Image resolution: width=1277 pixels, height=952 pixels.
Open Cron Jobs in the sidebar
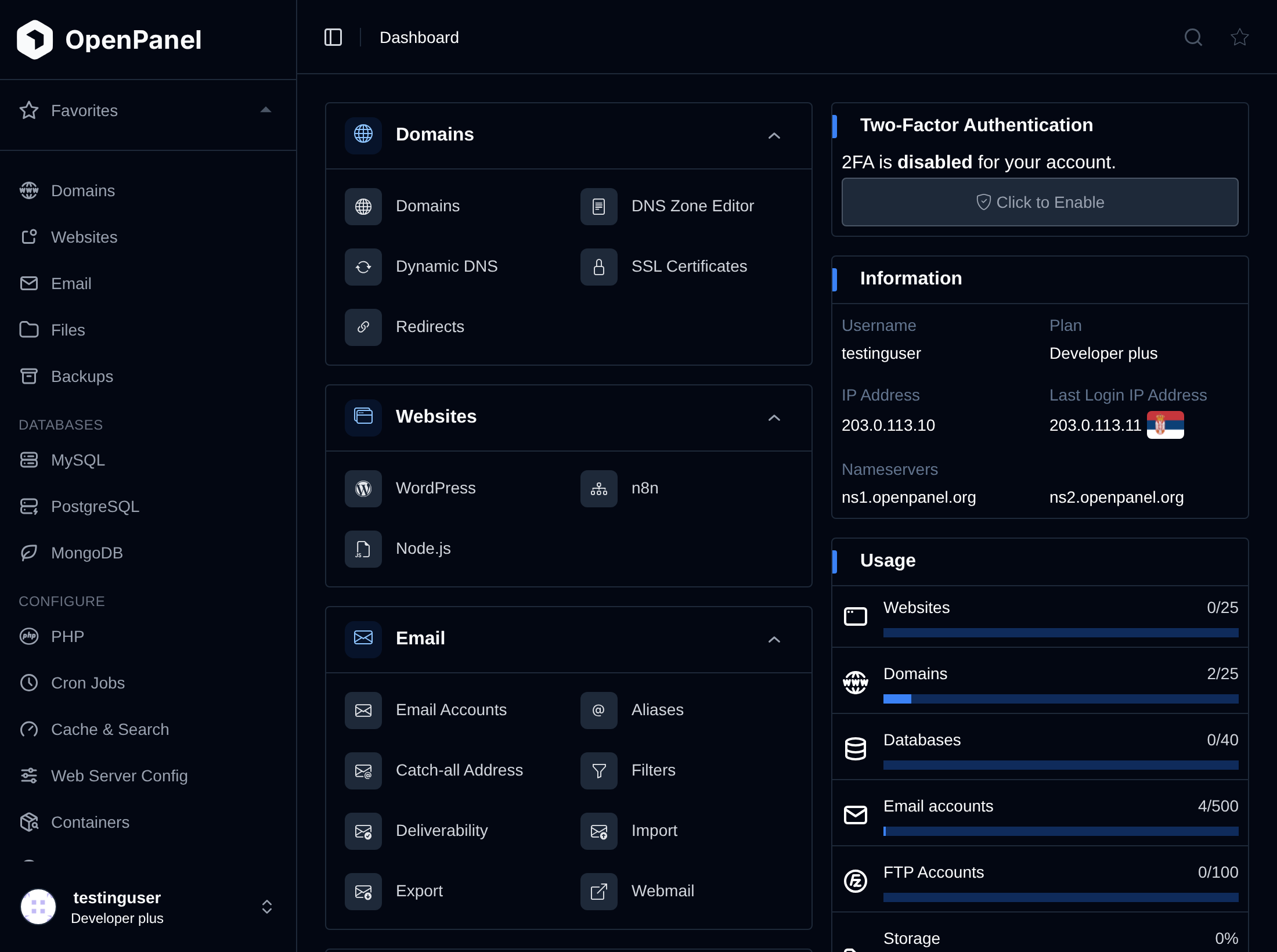[x=148, y=683]
